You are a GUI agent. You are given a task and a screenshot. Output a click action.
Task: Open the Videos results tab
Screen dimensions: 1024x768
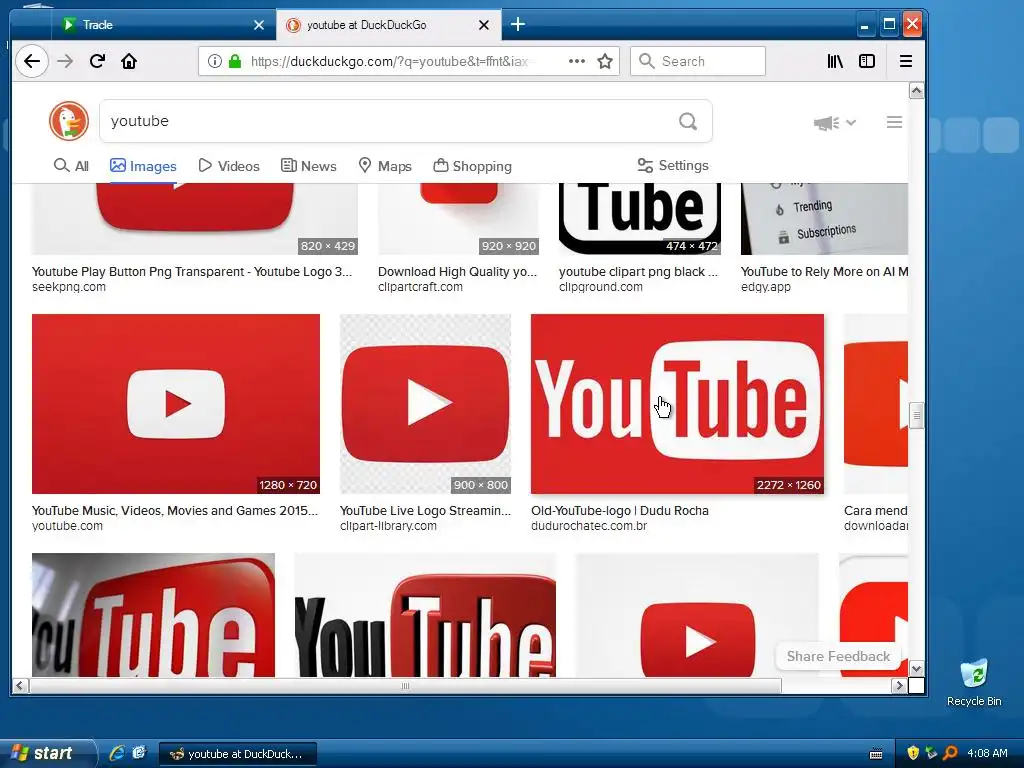229,166
